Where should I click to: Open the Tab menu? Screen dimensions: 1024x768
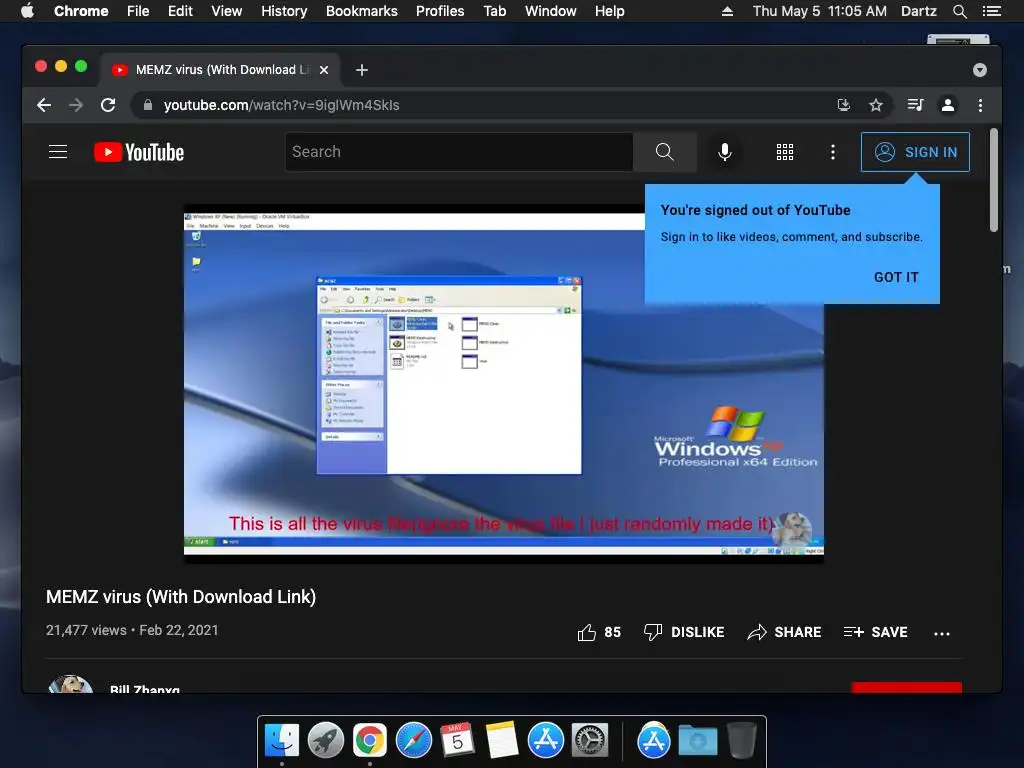(x=494, y=11)
